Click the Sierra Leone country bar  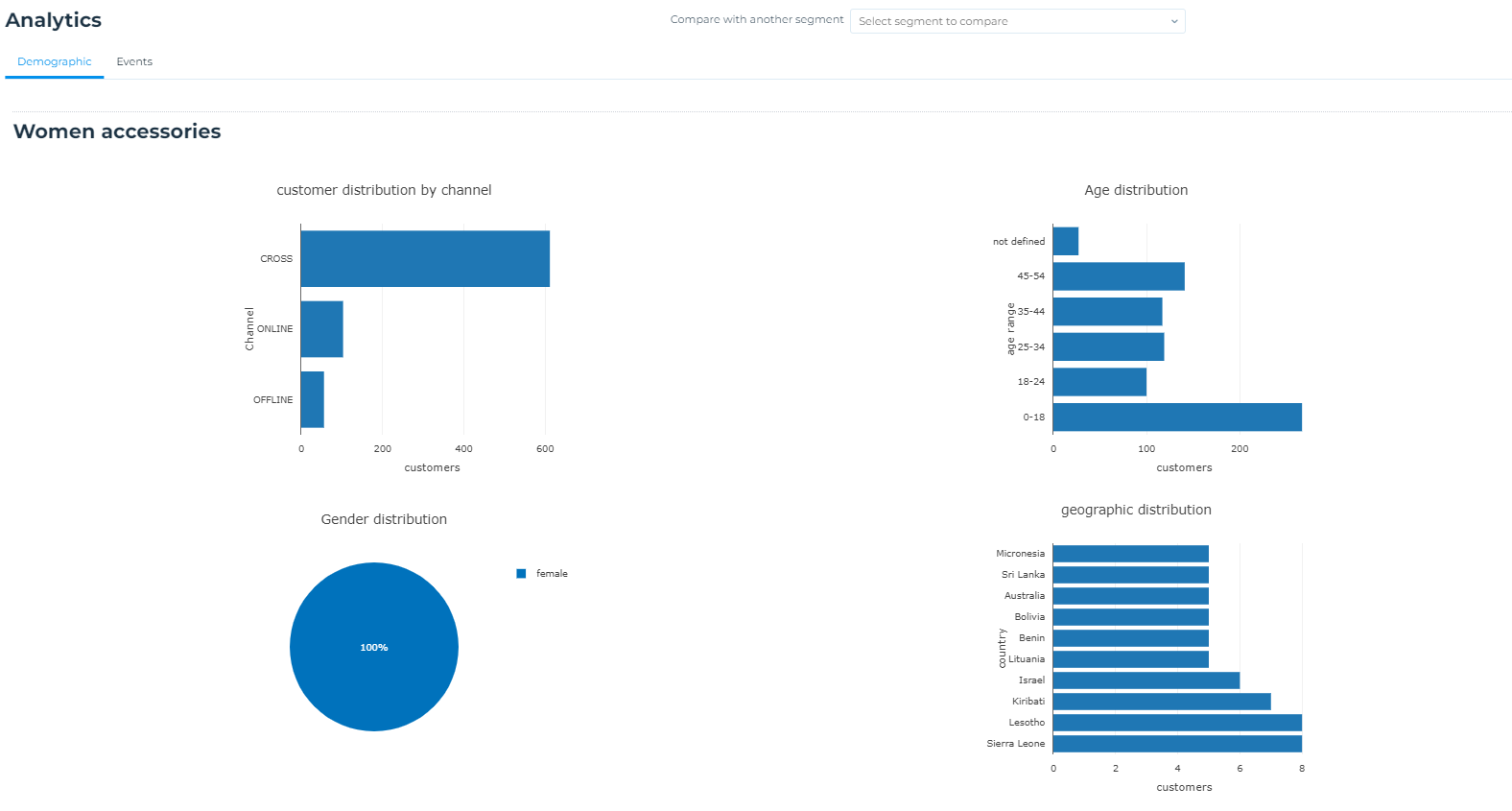coord(1177,744)
